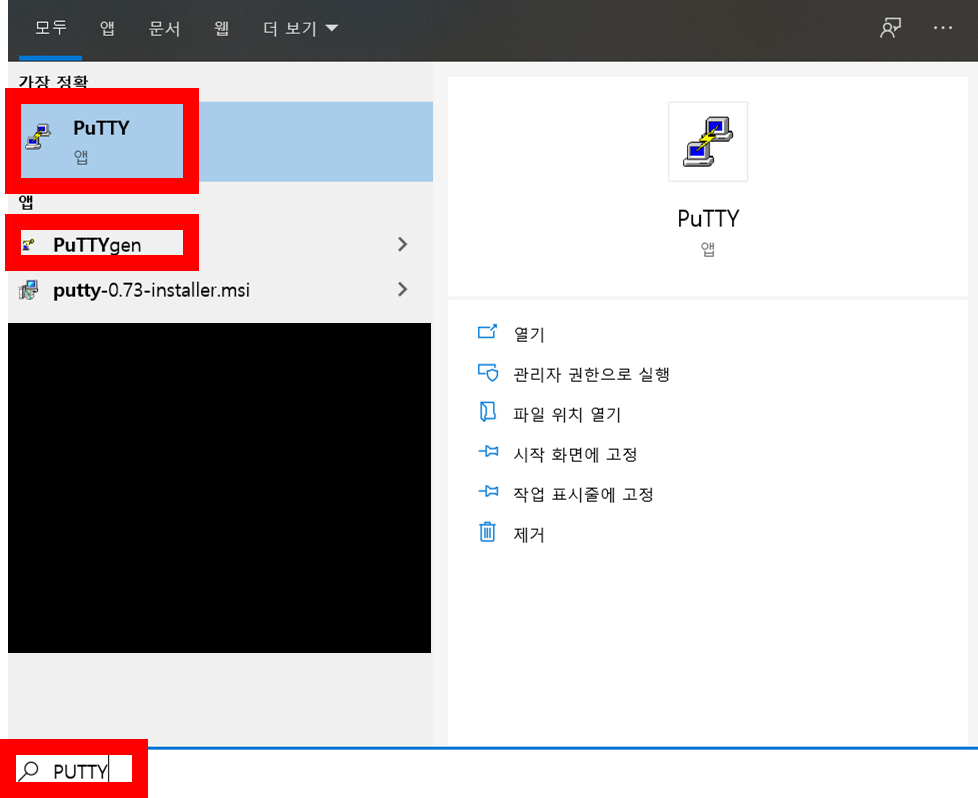Click 열기 to open PuTTY

point(529,334)
